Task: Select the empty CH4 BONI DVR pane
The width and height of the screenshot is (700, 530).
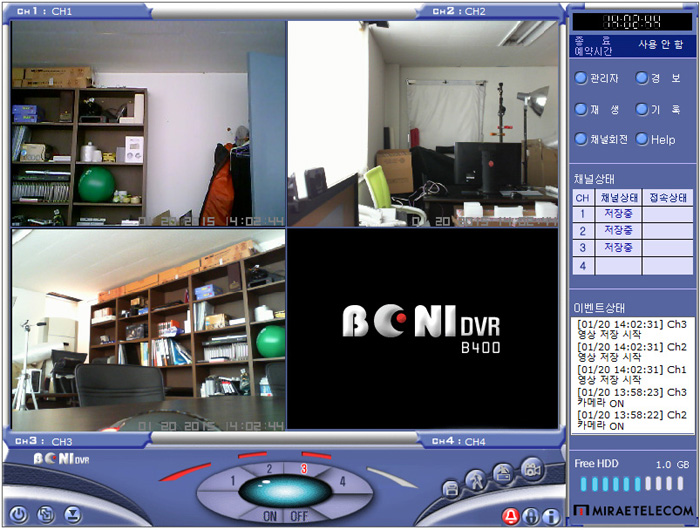Action: pos(423,329)
